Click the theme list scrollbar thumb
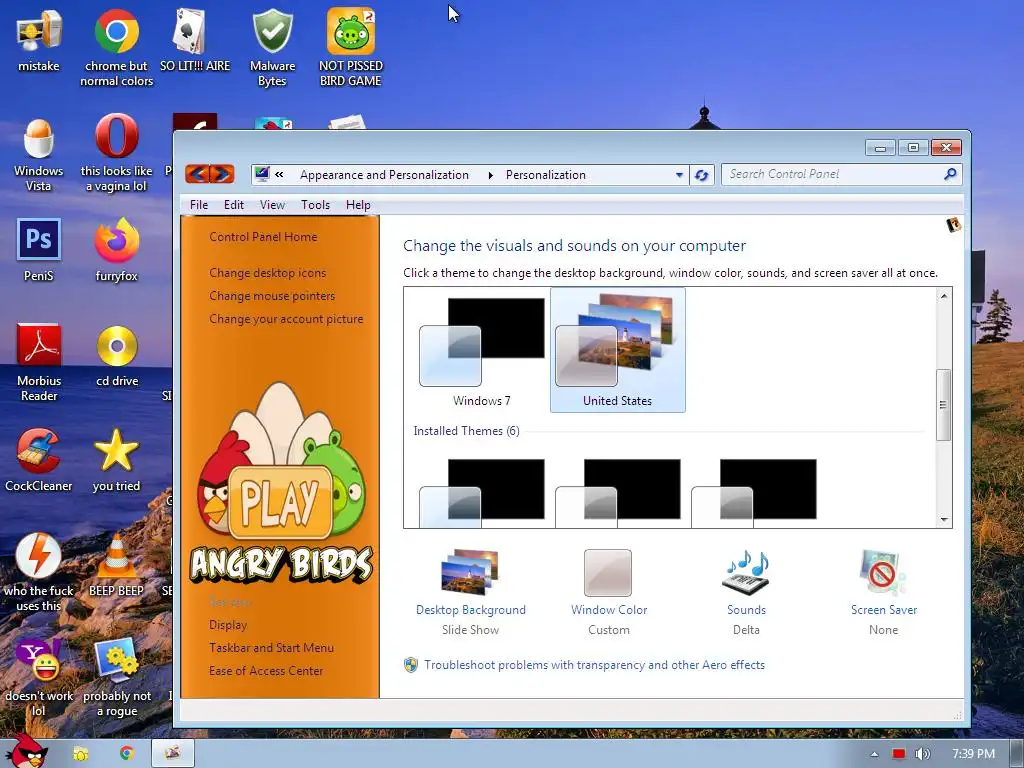 tap(943, 404)
